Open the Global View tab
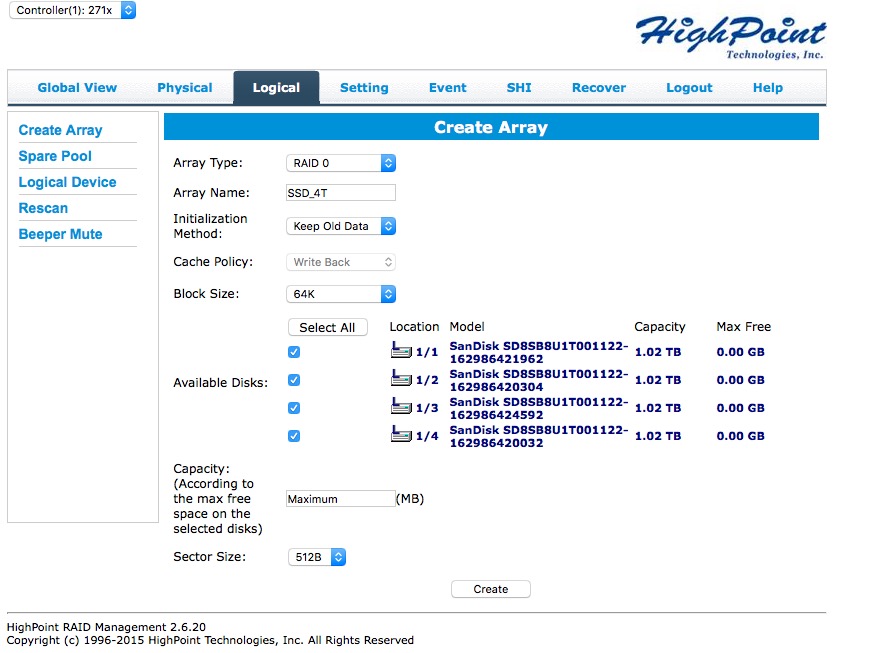 pyautogui.click(x=77, y=88)
